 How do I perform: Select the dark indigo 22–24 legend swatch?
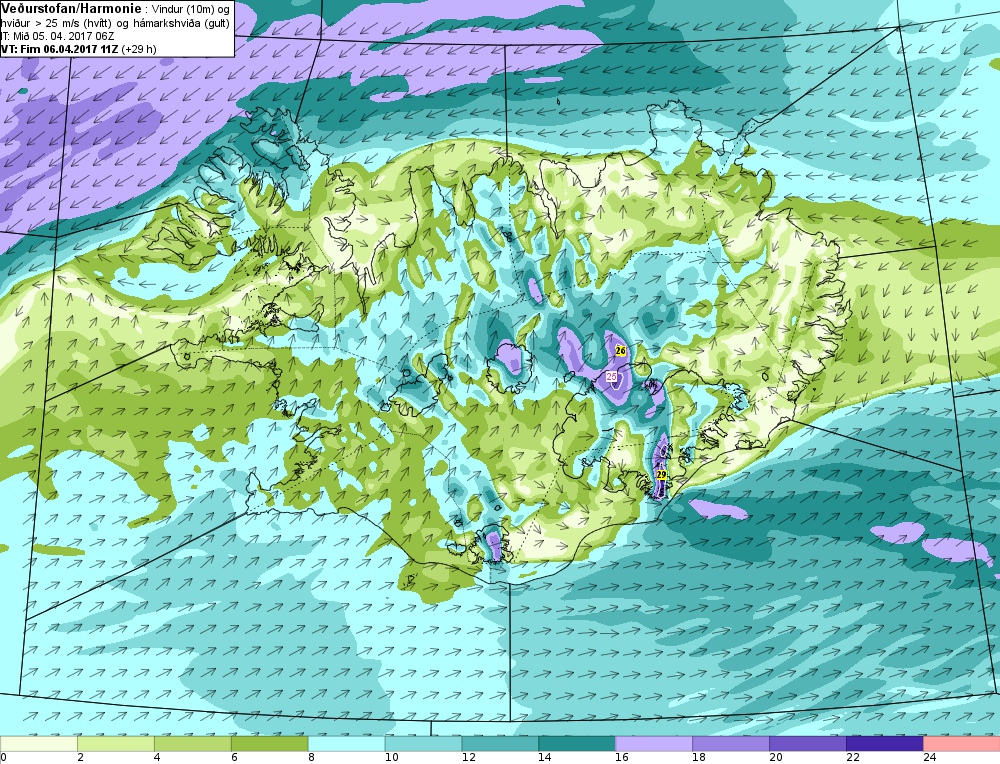[885, 744]
